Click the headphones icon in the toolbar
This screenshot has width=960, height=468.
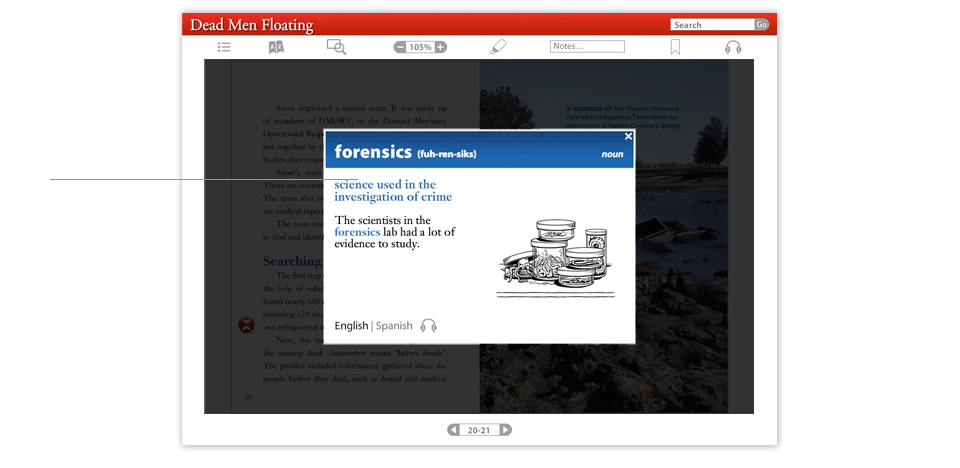tap(733, 47)
